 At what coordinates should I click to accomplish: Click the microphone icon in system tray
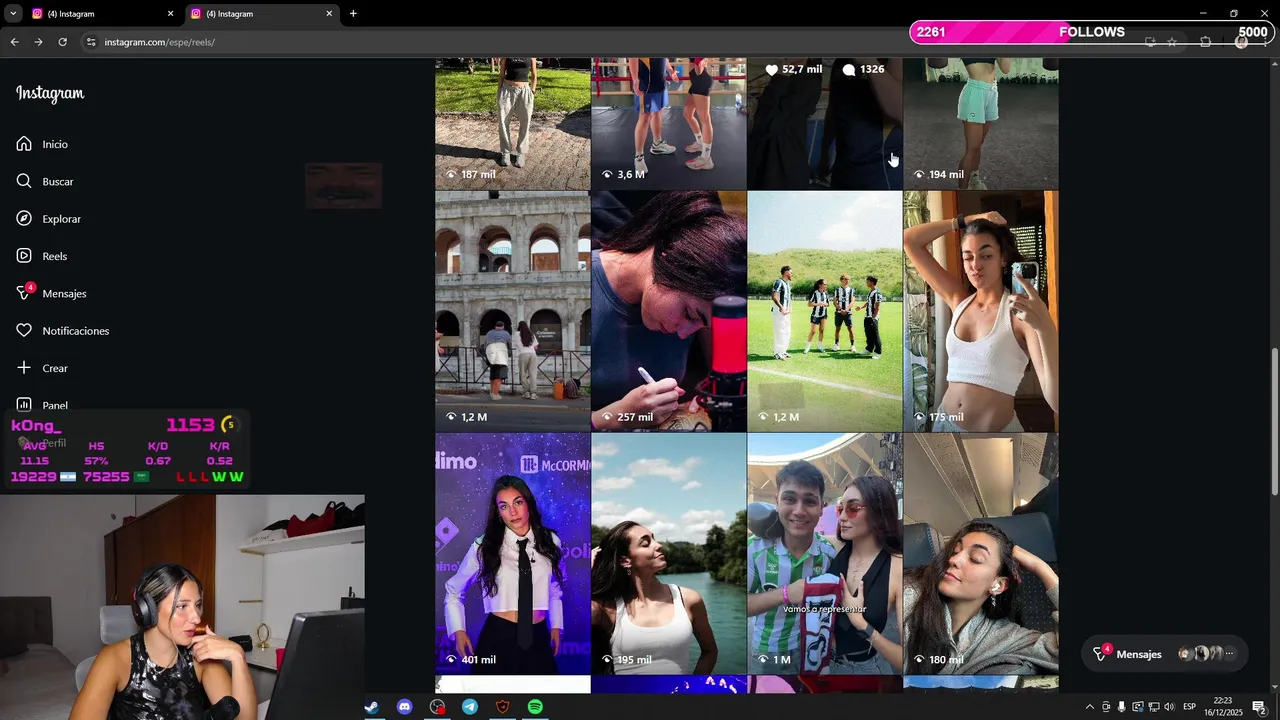pos(1121,707)
